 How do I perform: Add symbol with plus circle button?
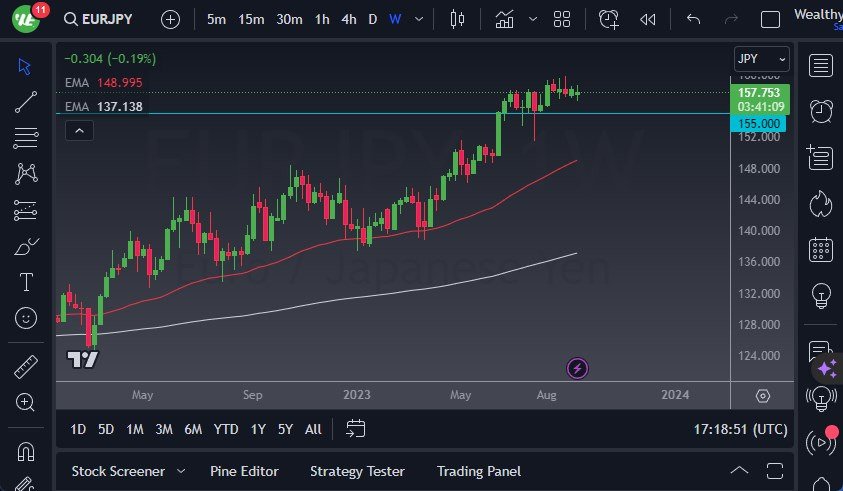click(171, 19)
